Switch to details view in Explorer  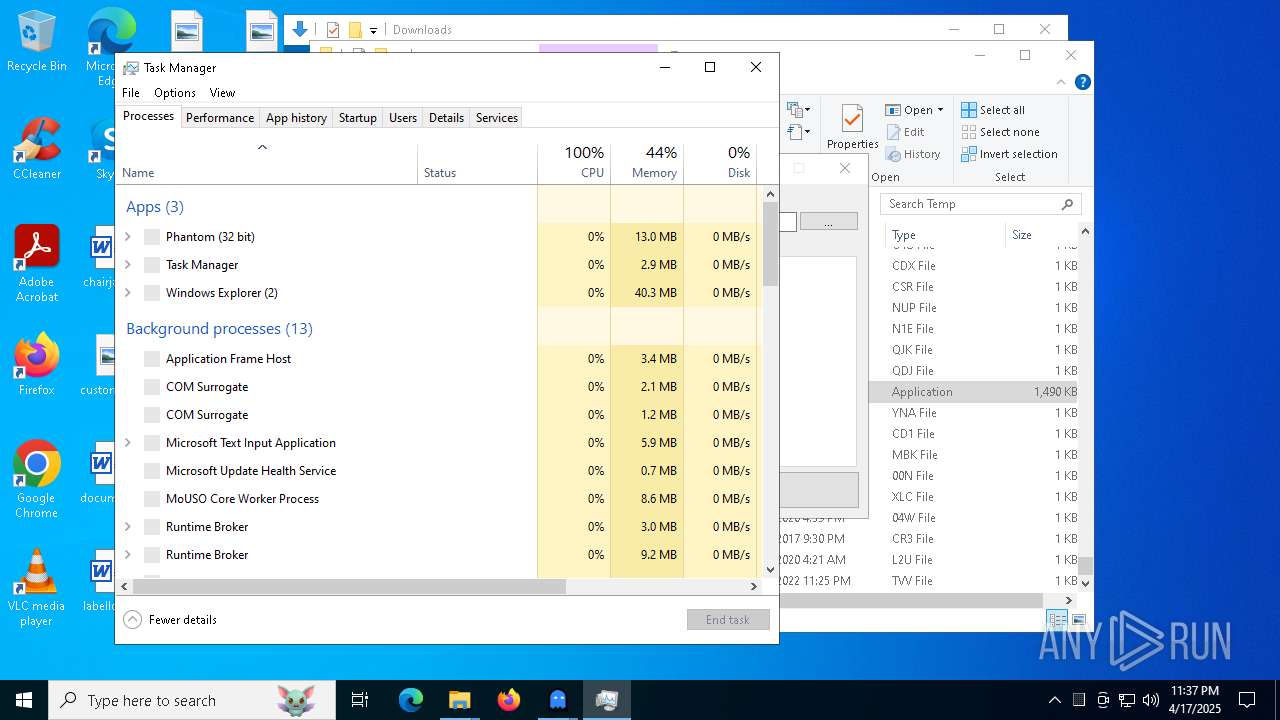tap(1057, 621)
